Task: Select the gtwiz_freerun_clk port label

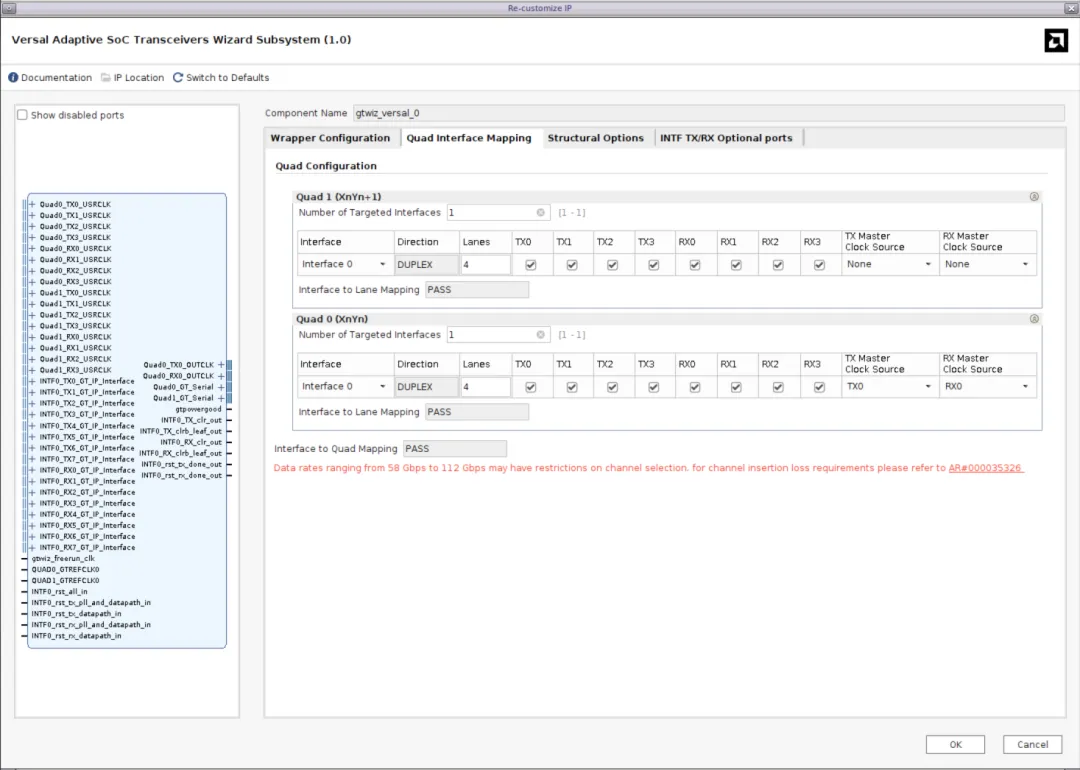Action: (63, 559)
